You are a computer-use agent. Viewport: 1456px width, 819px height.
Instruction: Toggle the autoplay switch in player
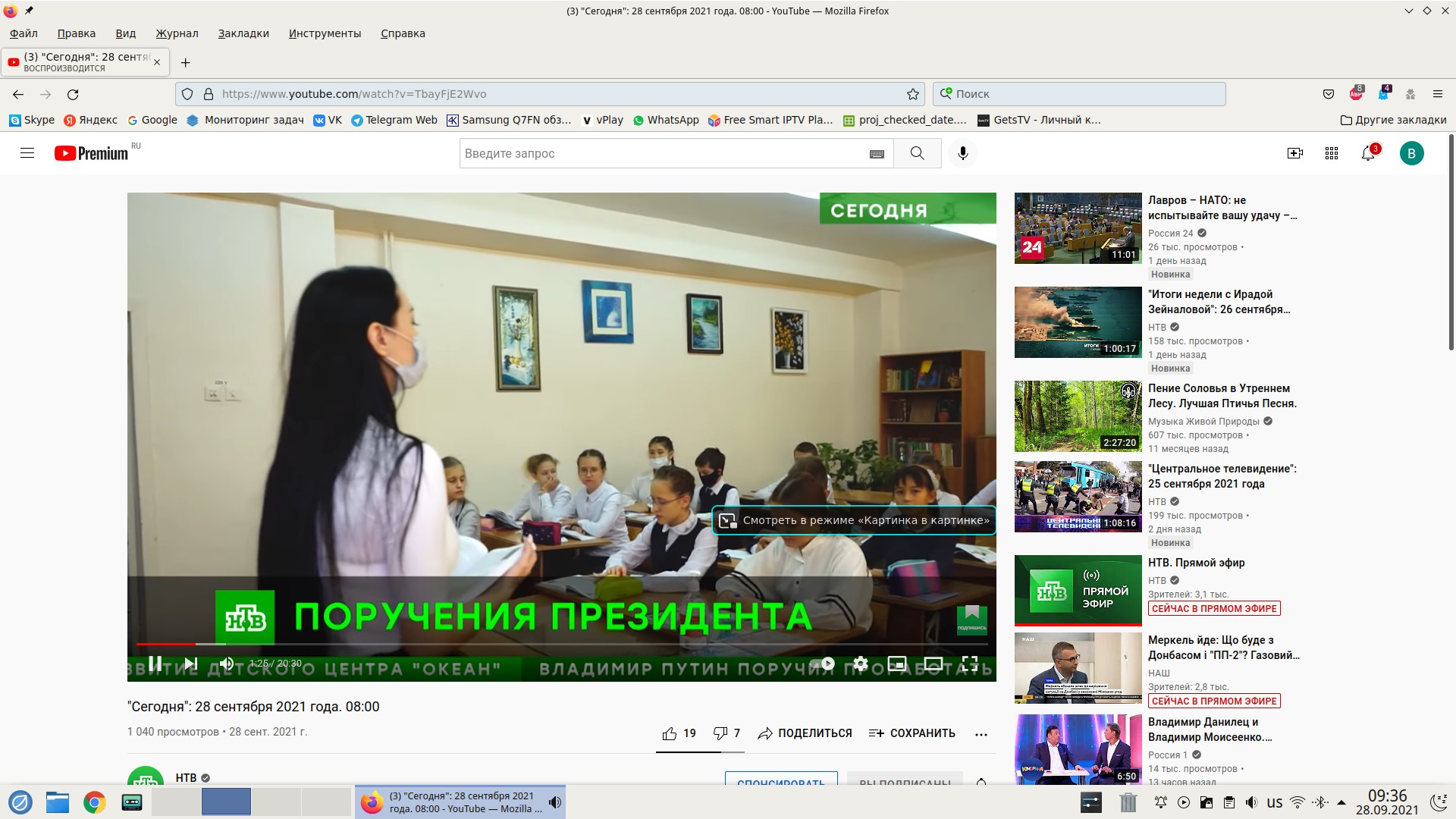[x=823, y=664]
